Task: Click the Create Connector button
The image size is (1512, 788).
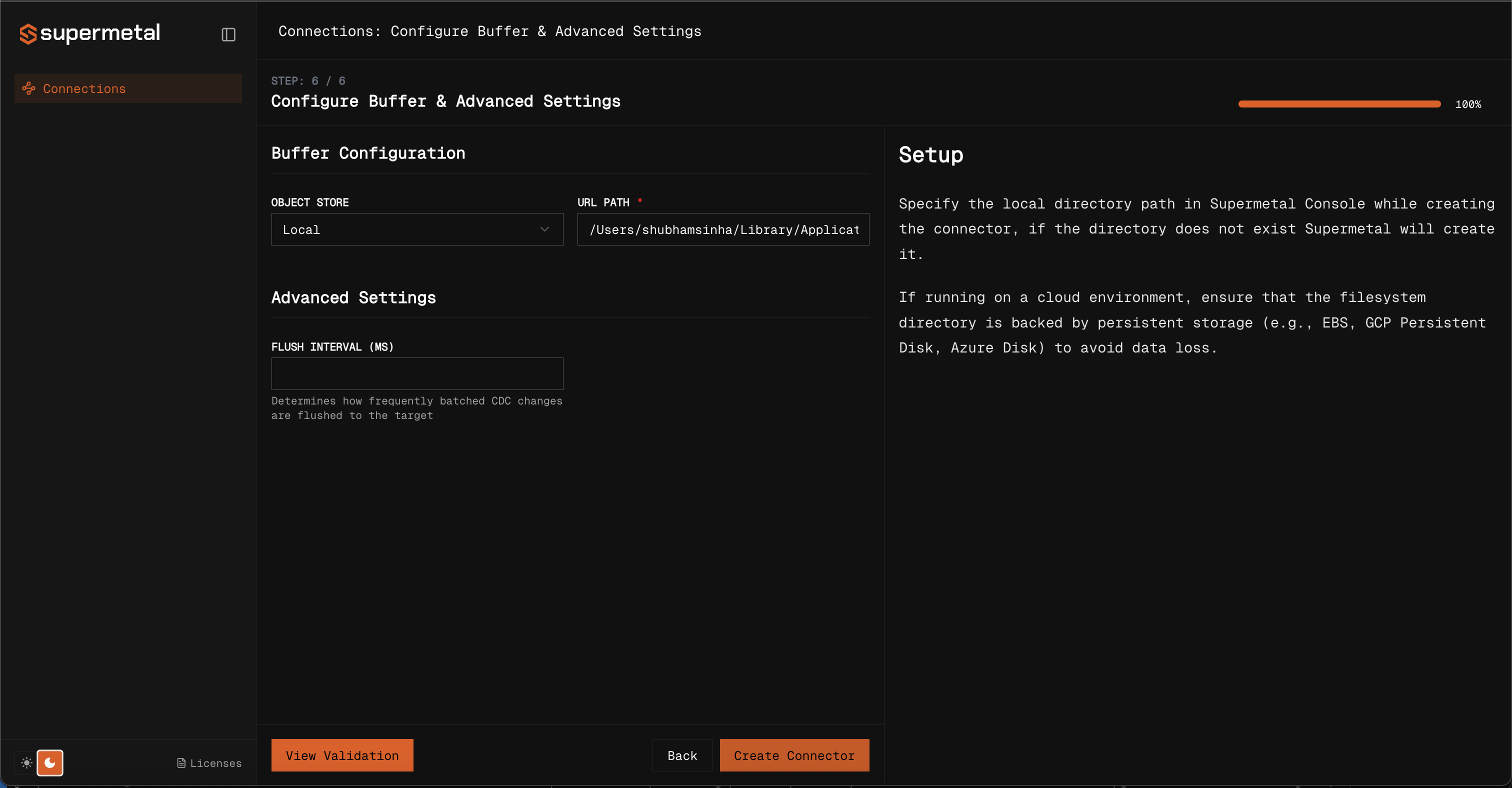Action: [x=794, y=755]
